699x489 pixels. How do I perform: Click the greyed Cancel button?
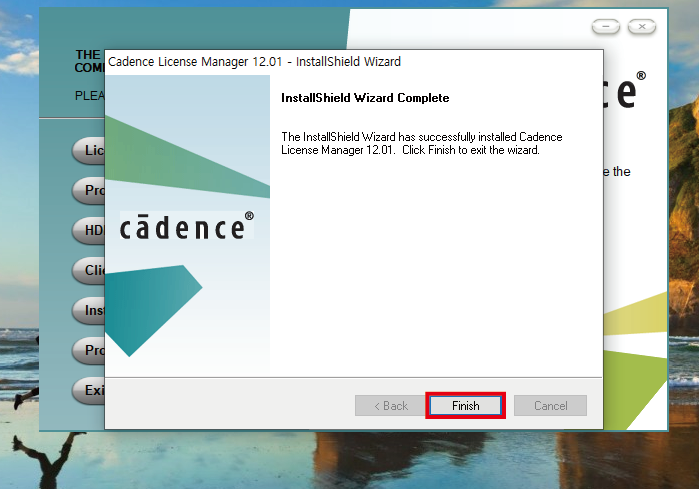click(x=550, y=405)
